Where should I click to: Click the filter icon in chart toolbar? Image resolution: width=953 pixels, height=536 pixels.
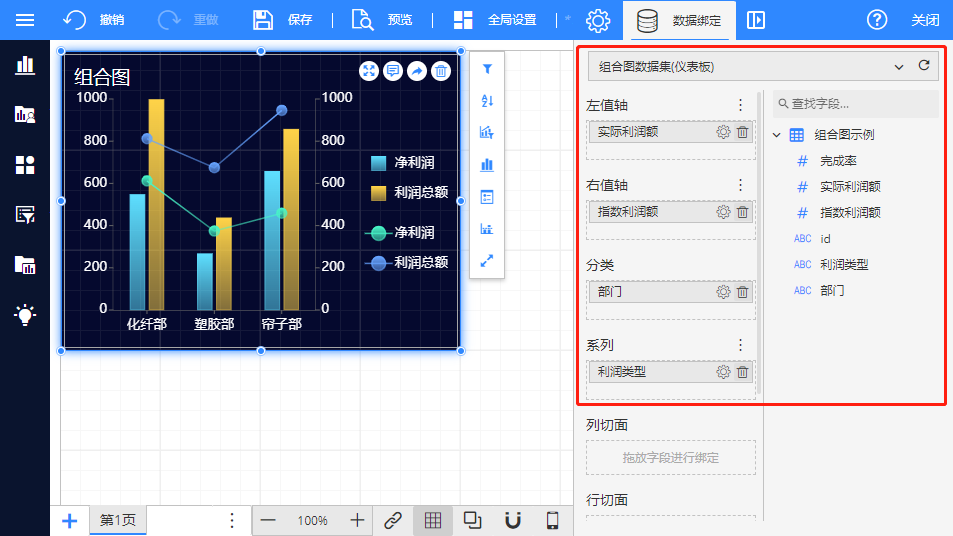tap(487, 69)
